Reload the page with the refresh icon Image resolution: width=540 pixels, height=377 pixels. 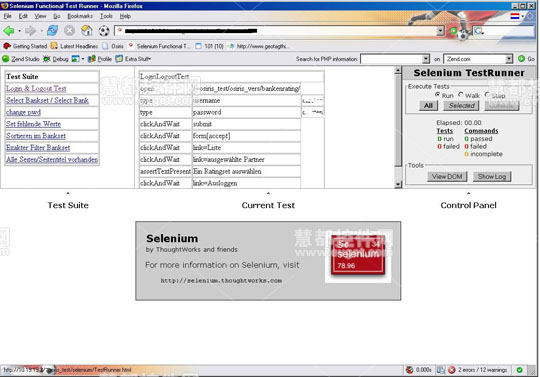point(52,31)
